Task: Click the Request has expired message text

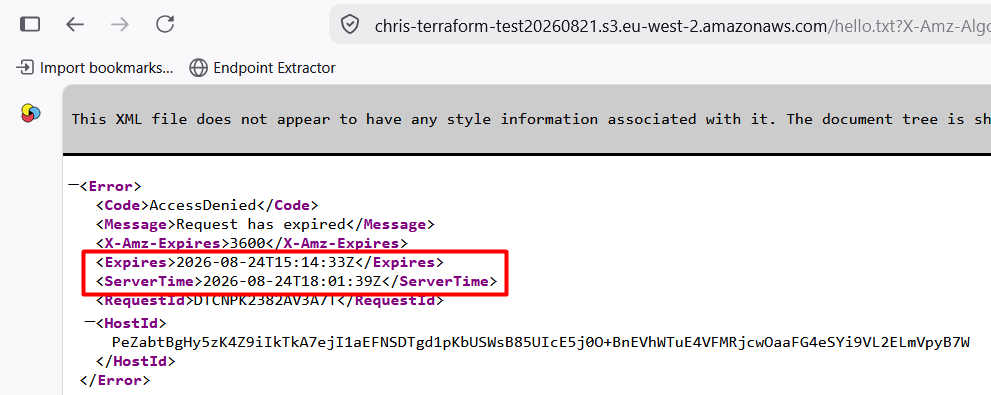Action: tap(260, 224)
